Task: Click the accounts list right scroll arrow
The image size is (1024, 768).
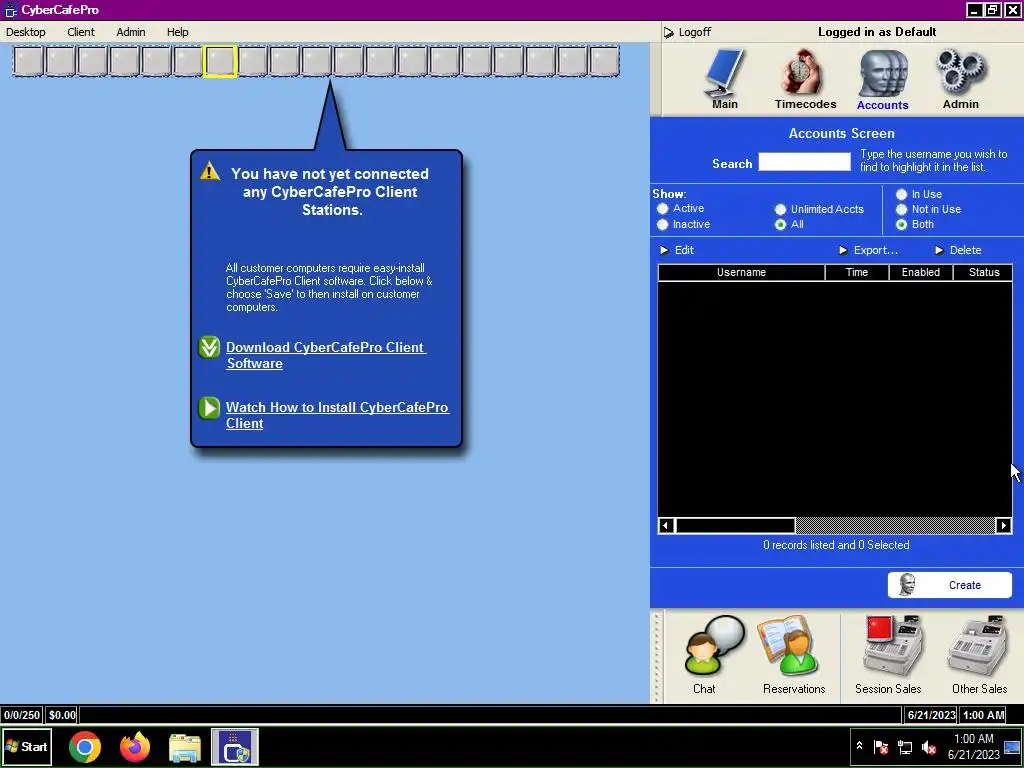Action: [x=1004, y=525]
